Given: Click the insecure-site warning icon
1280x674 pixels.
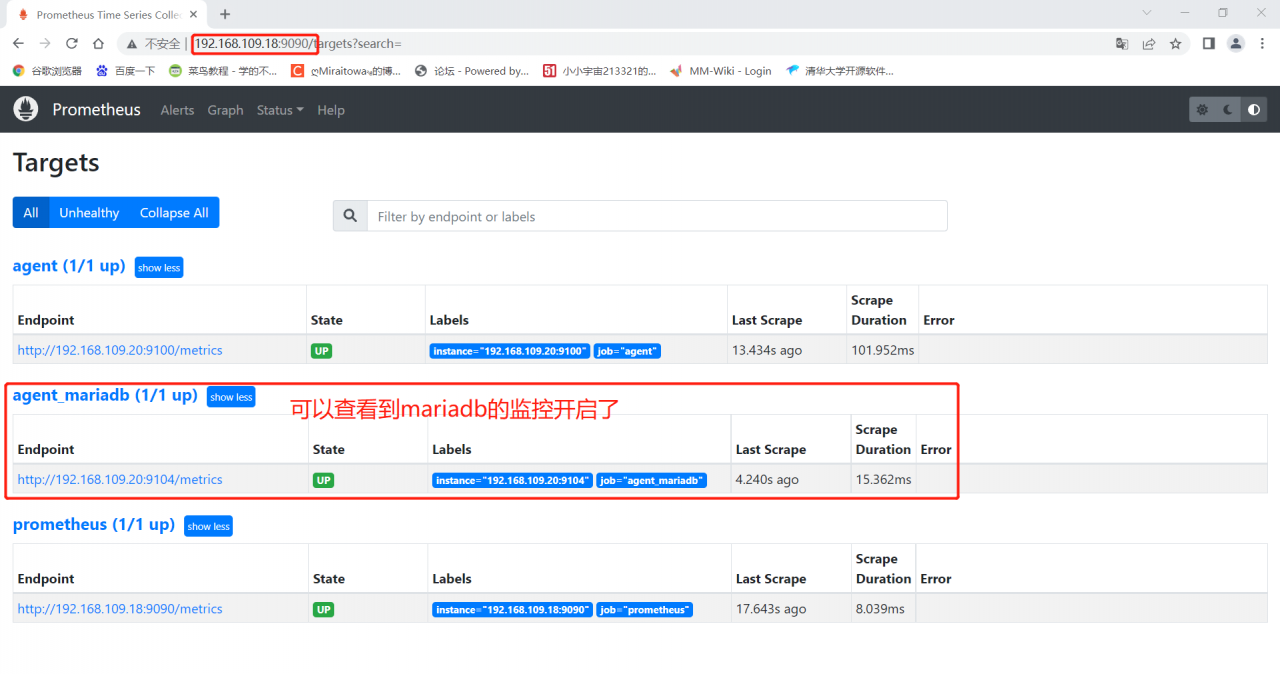Looking at the screenshot, I should (x=133, y=44).
